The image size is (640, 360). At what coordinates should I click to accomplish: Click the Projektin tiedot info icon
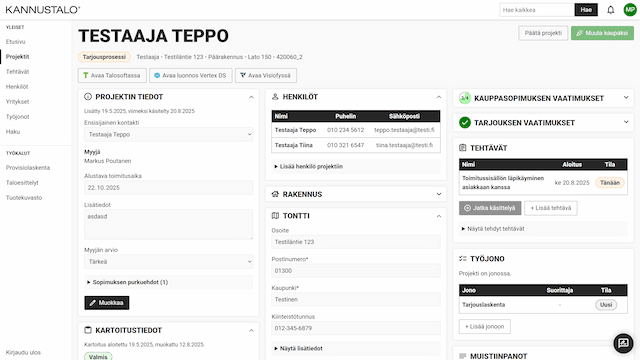(x=88, y=97)
